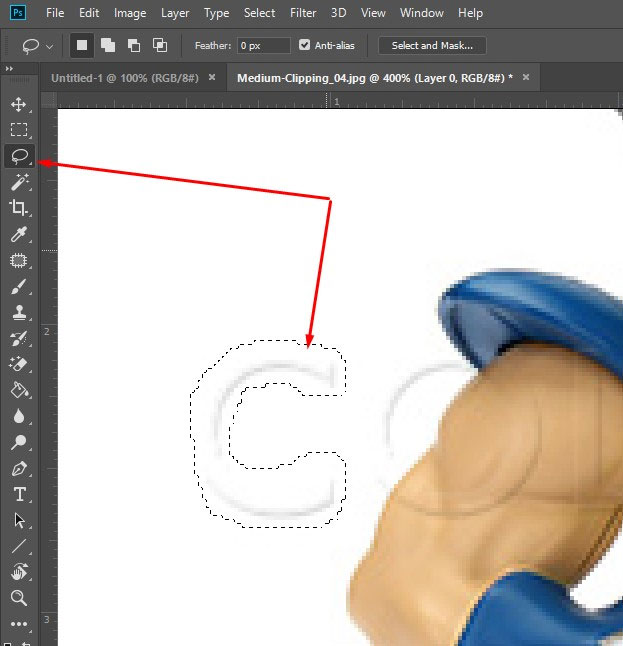Screen dimensions: 623x646
Task: Select the Clone Stamp tool
Action: [x=19, y=312]
